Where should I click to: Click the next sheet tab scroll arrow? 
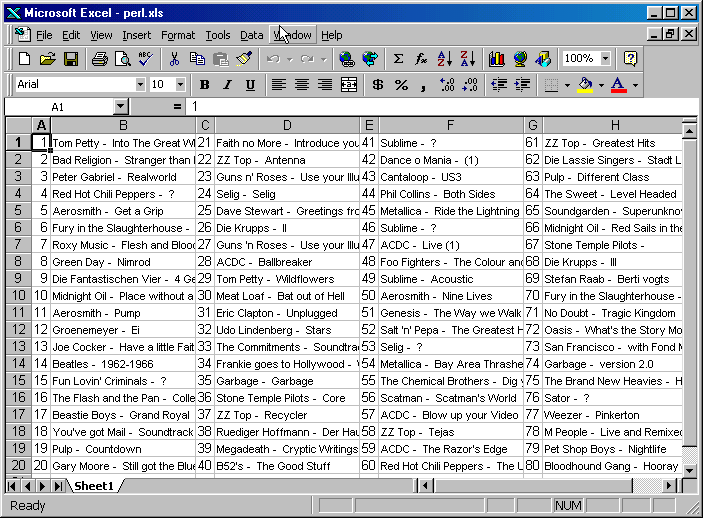coord(43,486)
